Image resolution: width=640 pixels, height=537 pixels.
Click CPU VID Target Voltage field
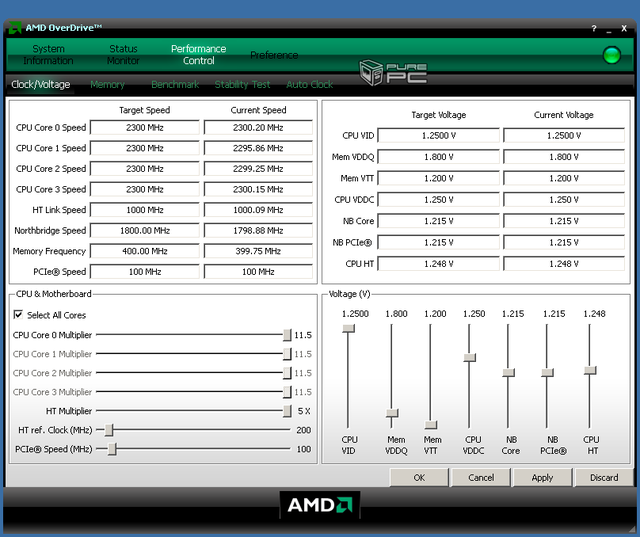[x=438, y=135]
